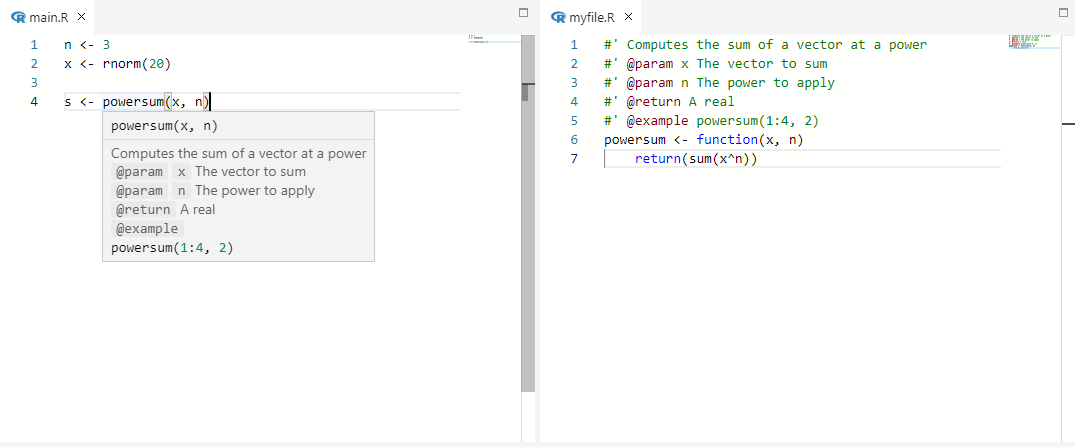
Task: Click comment '#' @example powersum(1:4, 2)'
Action: [712, 121]
